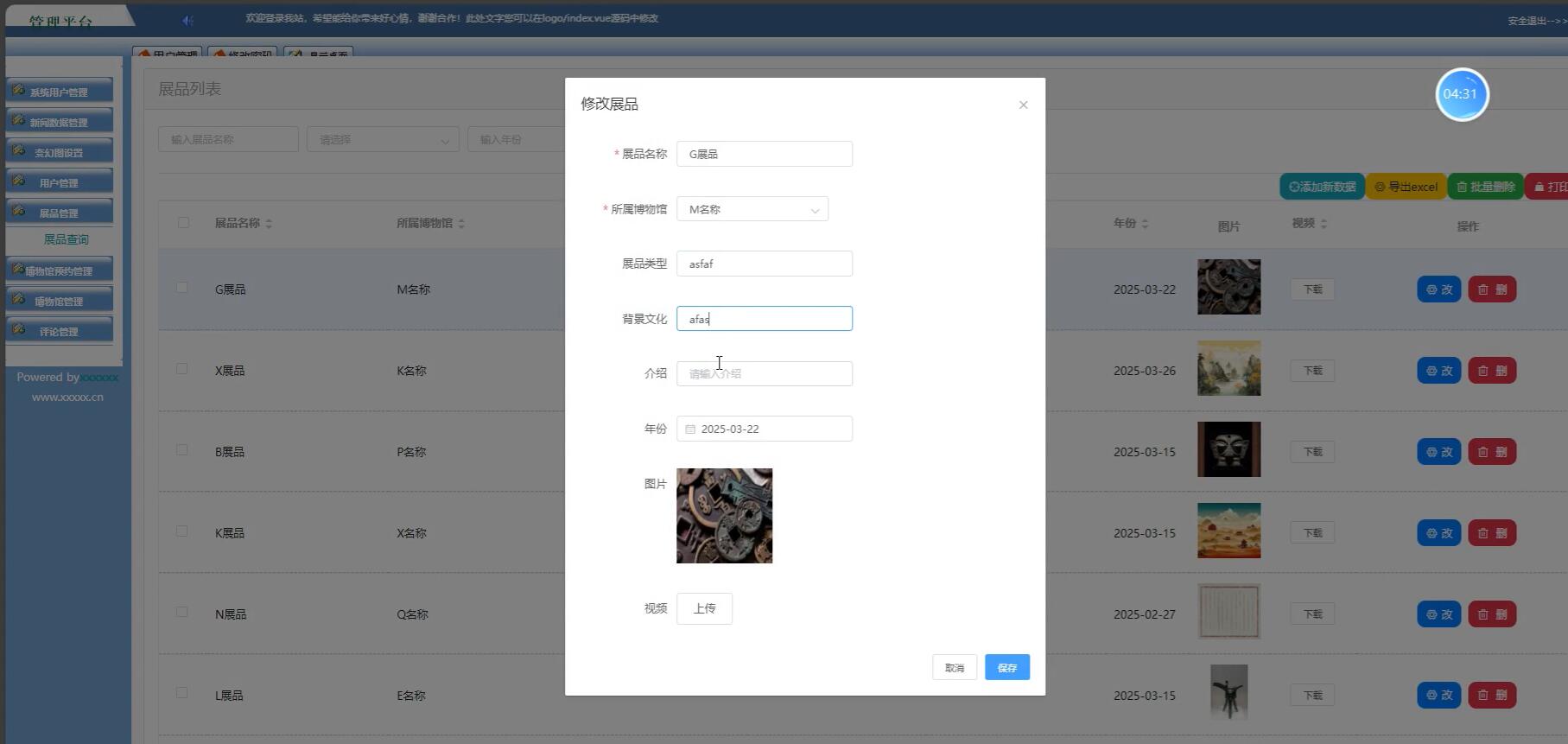Click the 取消 cancel button

(x=954, y=667)
